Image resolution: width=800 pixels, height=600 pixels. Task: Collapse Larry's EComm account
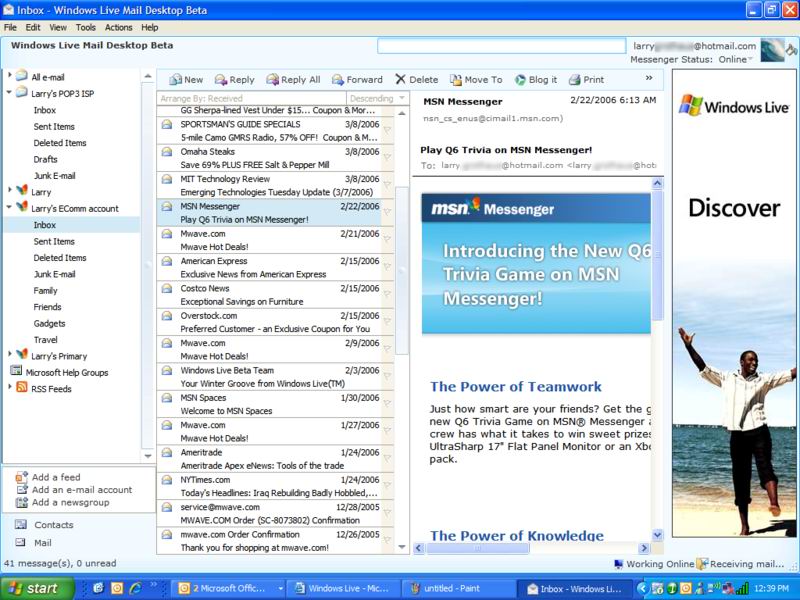[10, 207]
